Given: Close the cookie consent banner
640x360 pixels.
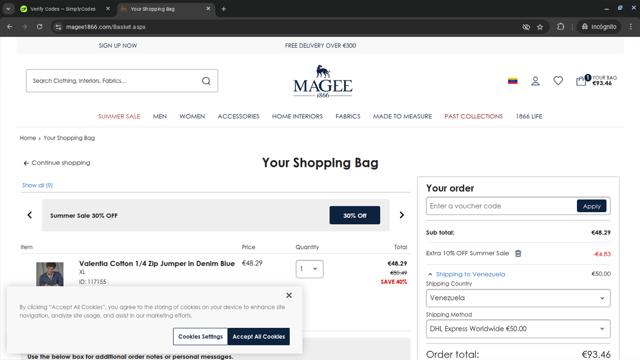Looking at the screenshot, I should 289,295.
